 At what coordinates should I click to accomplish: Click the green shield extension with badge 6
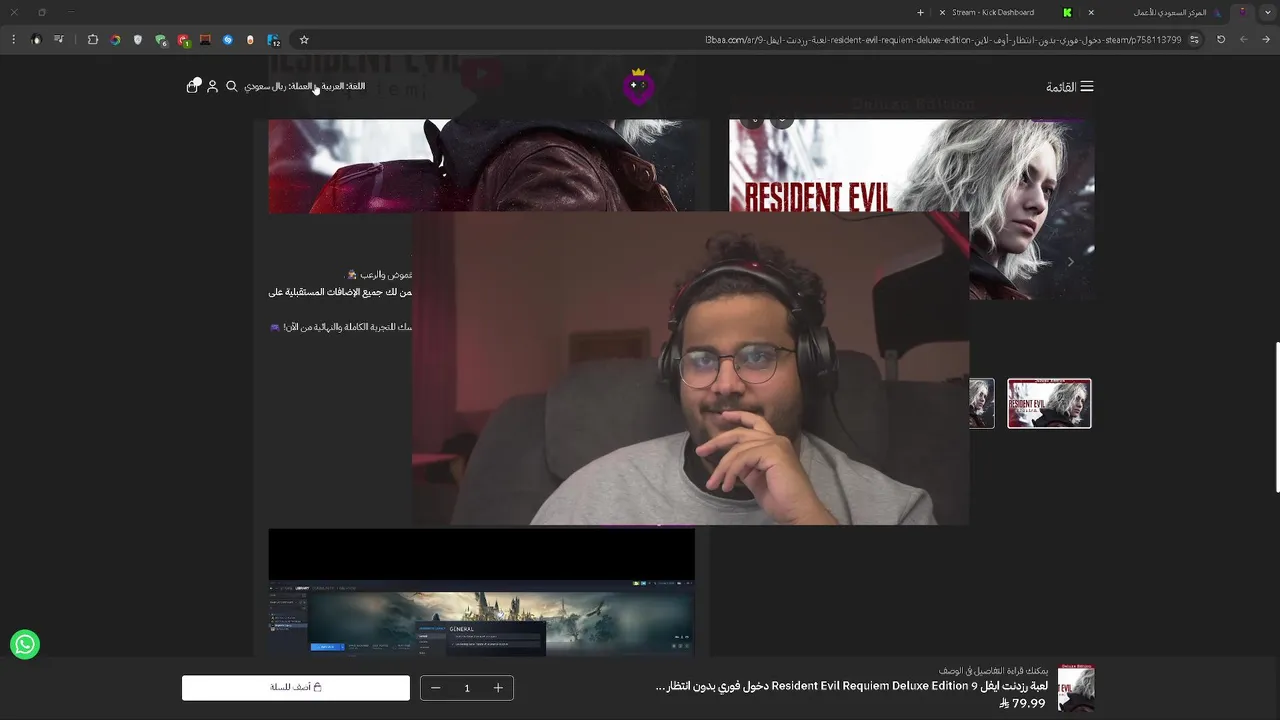tap(161, 41)
